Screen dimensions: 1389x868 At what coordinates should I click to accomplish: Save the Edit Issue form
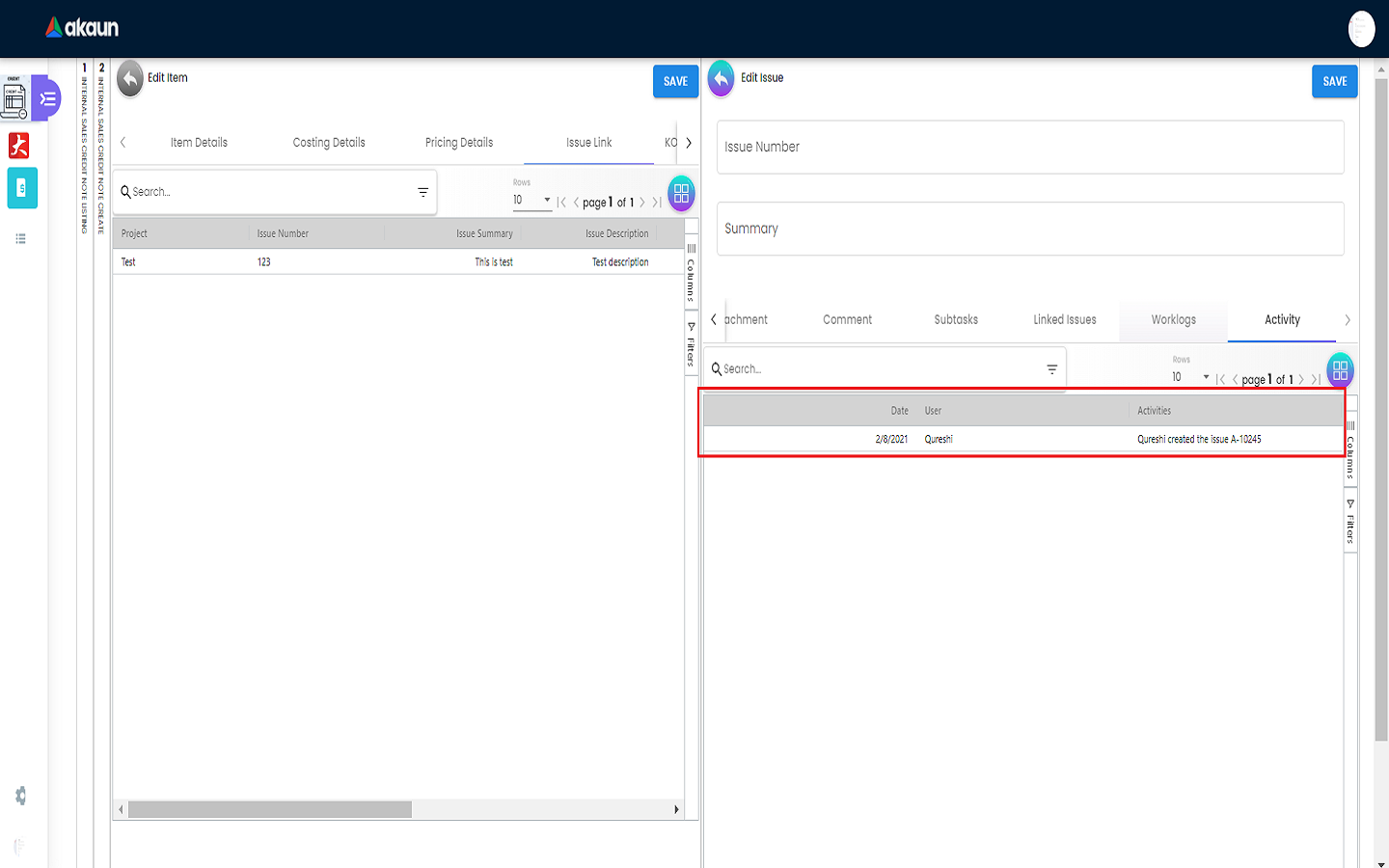[x=1334, y=82]
